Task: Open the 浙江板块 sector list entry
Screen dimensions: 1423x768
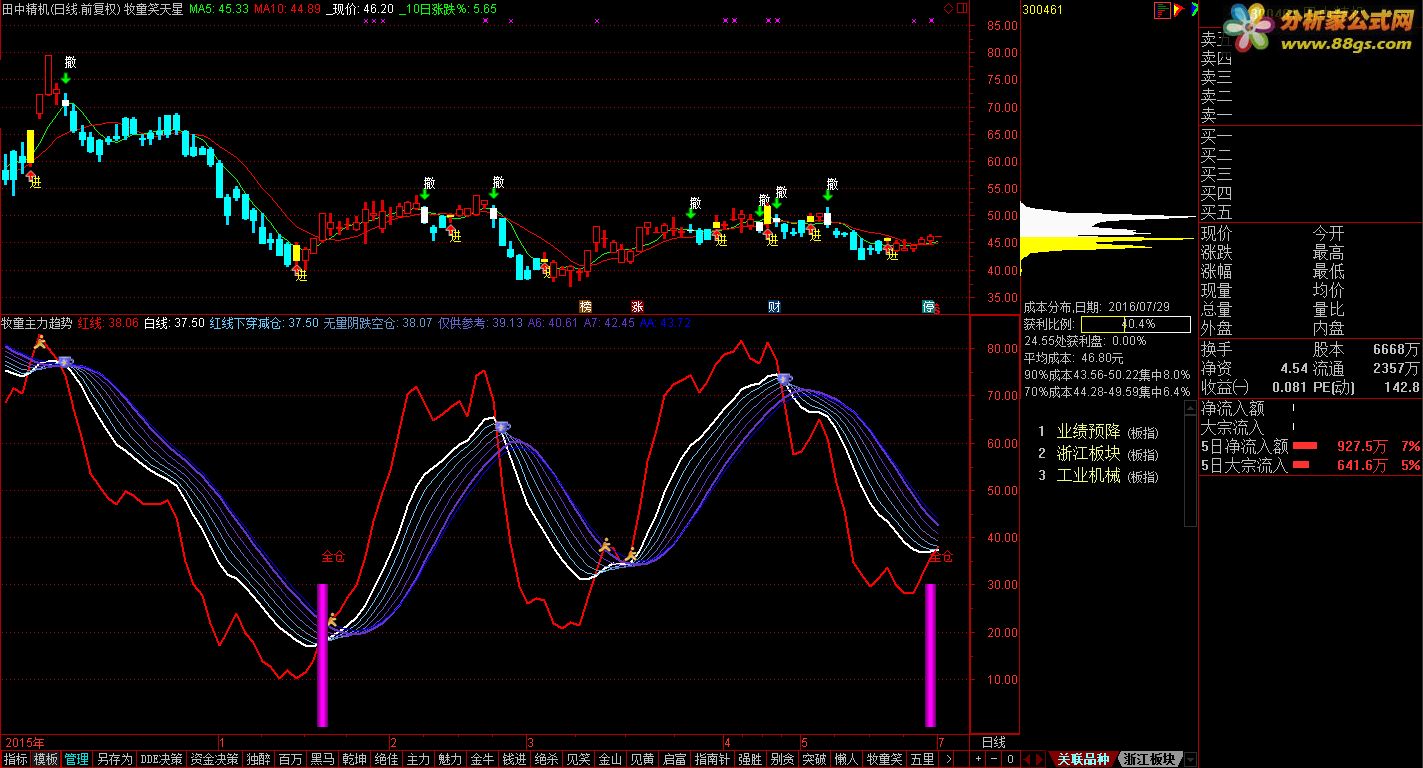Action: click(1089, 453)
